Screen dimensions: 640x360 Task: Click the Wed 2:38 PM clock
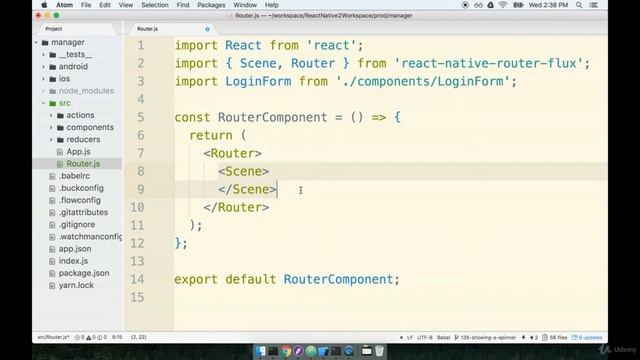[548, 5]
